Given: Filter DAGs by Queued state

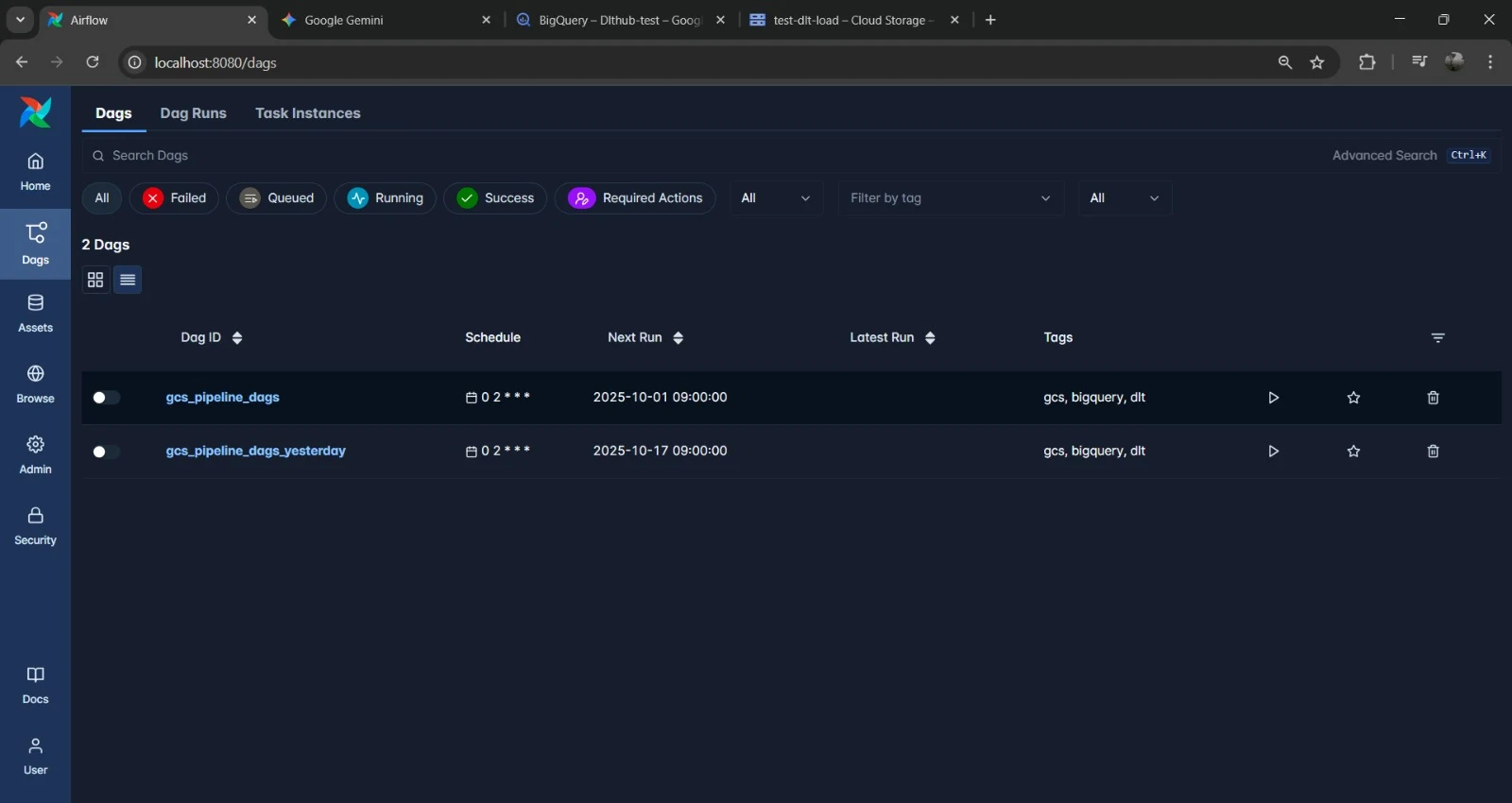Looking at the screenshot, I should (x=276, y=198).
